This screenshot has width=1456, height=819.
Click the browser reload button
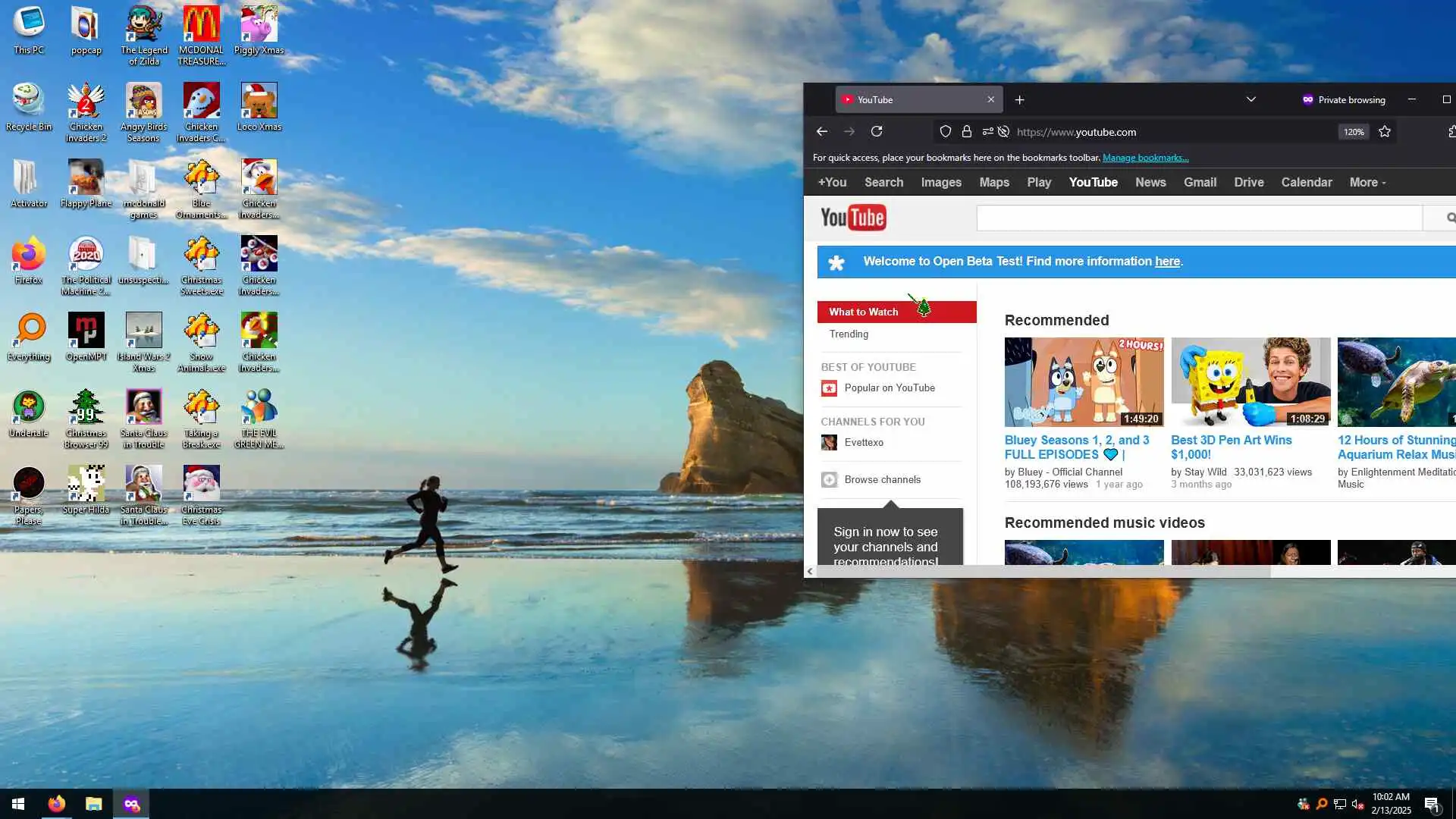point(877,131)
